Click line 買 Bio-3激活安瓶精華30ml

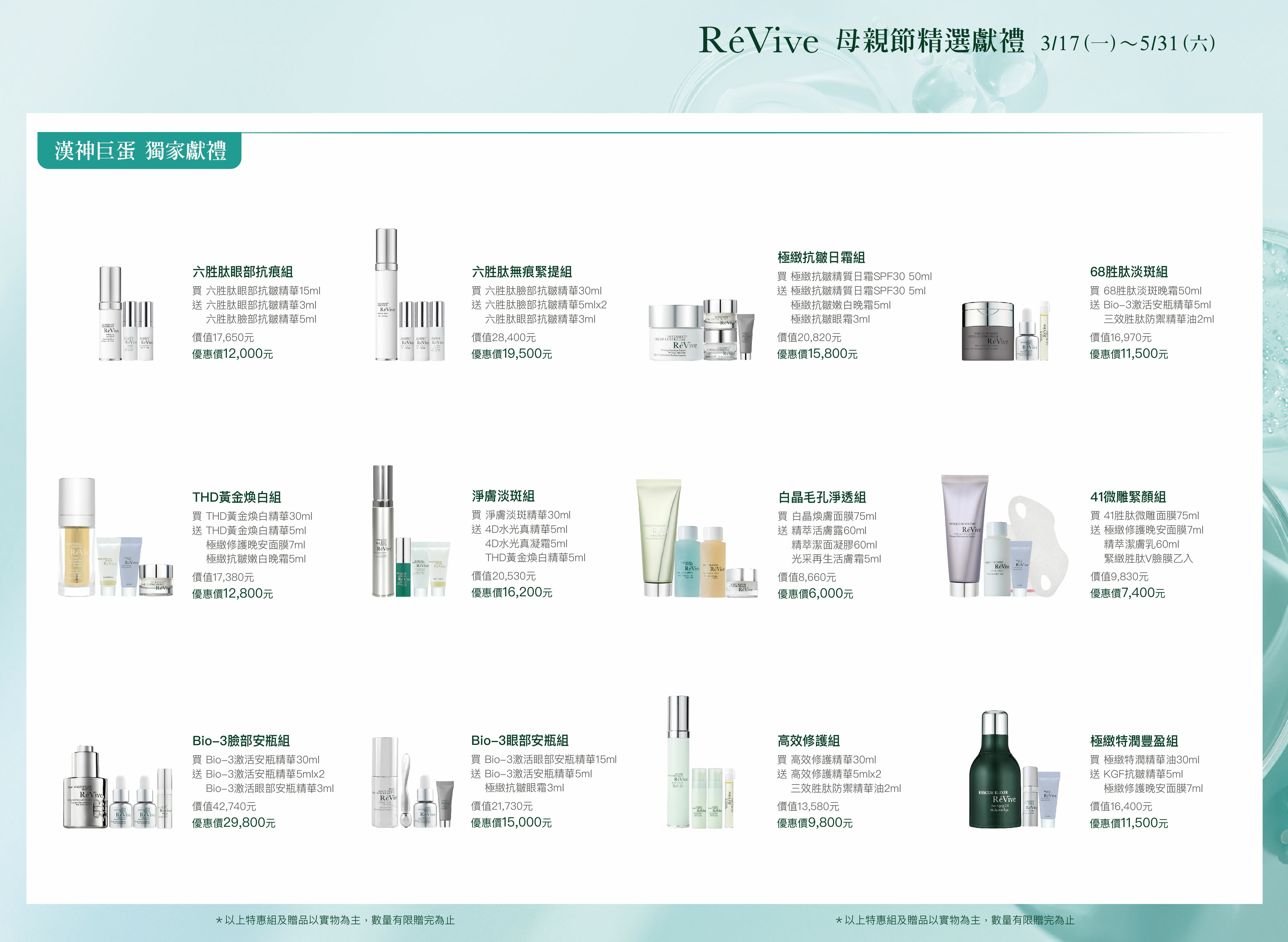(x=255, y=760)
